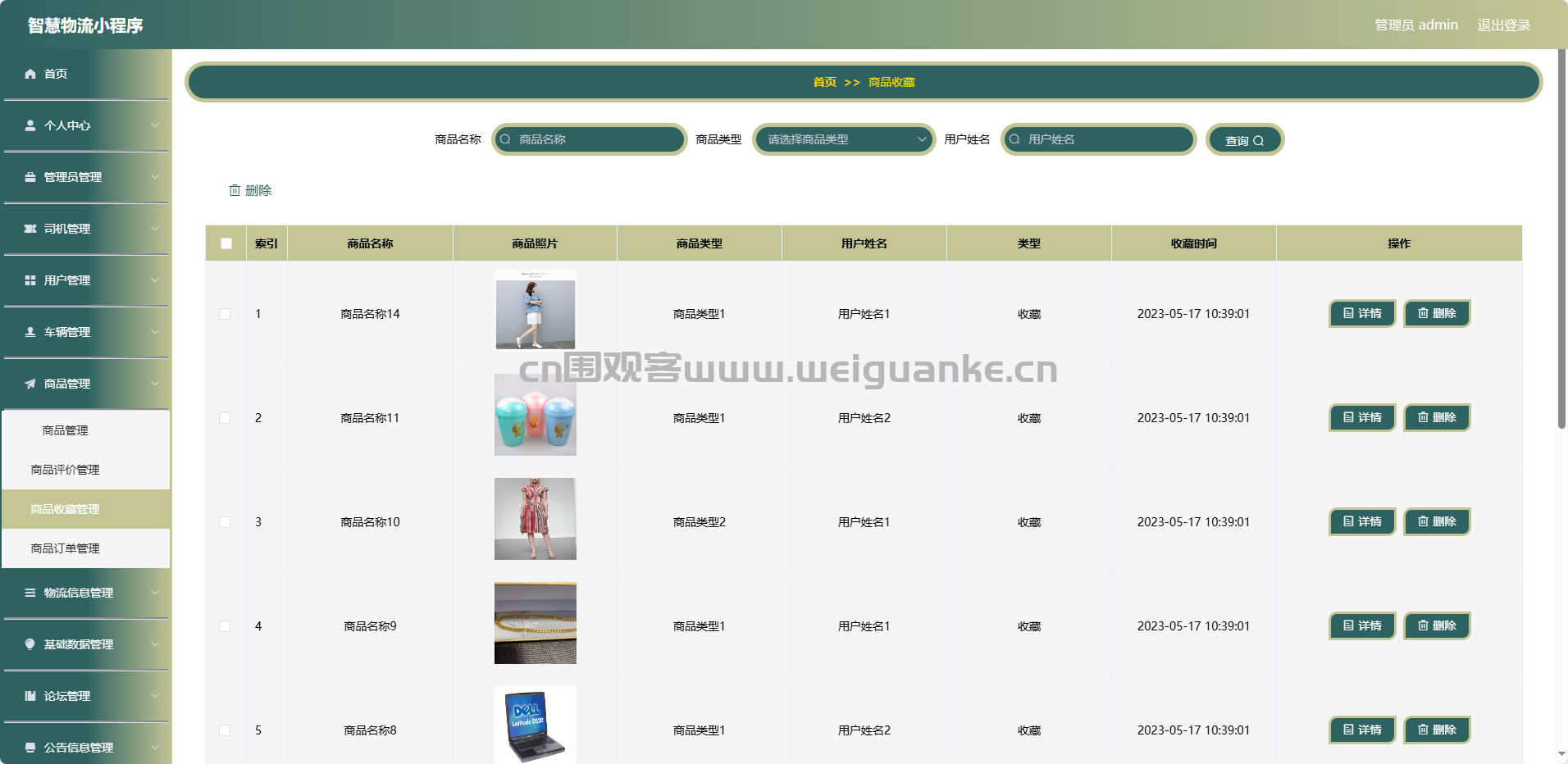Click the 司机管理 sidebar icon
The height and width of the screenshot is (764, 1568).
(x=30, y=229)
